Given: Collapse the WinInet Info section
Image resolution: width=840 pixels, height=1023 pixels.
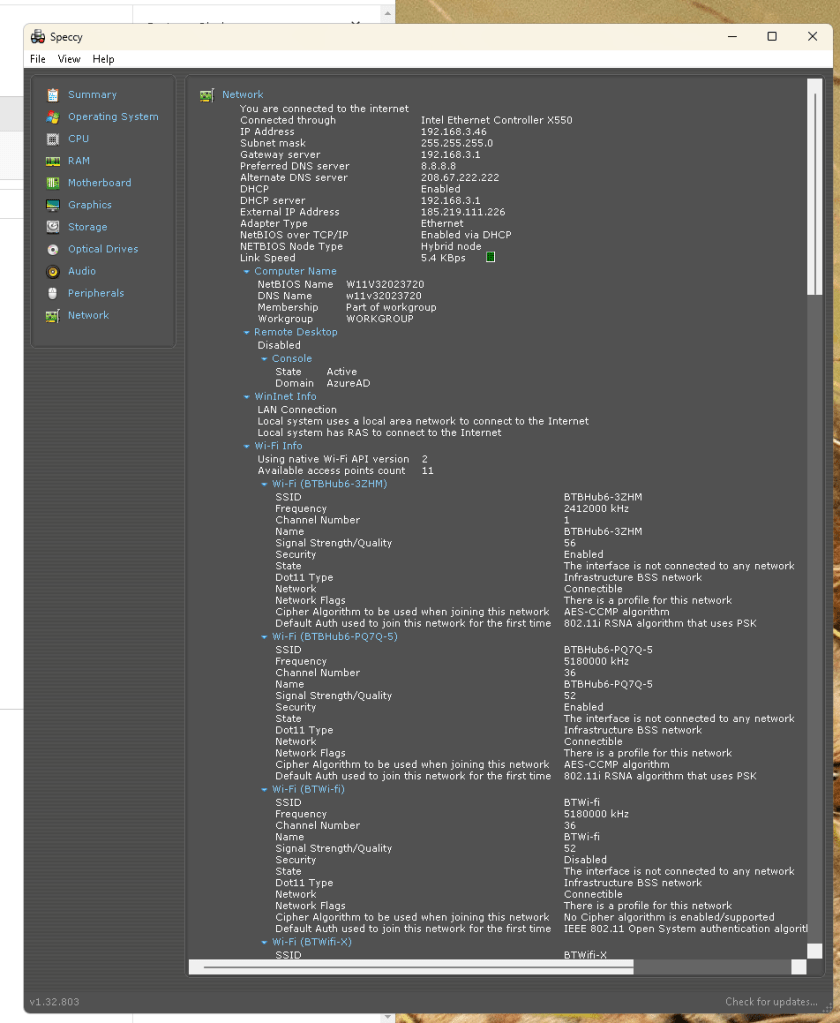Looking at the screenshot, I should pos(247,397).
